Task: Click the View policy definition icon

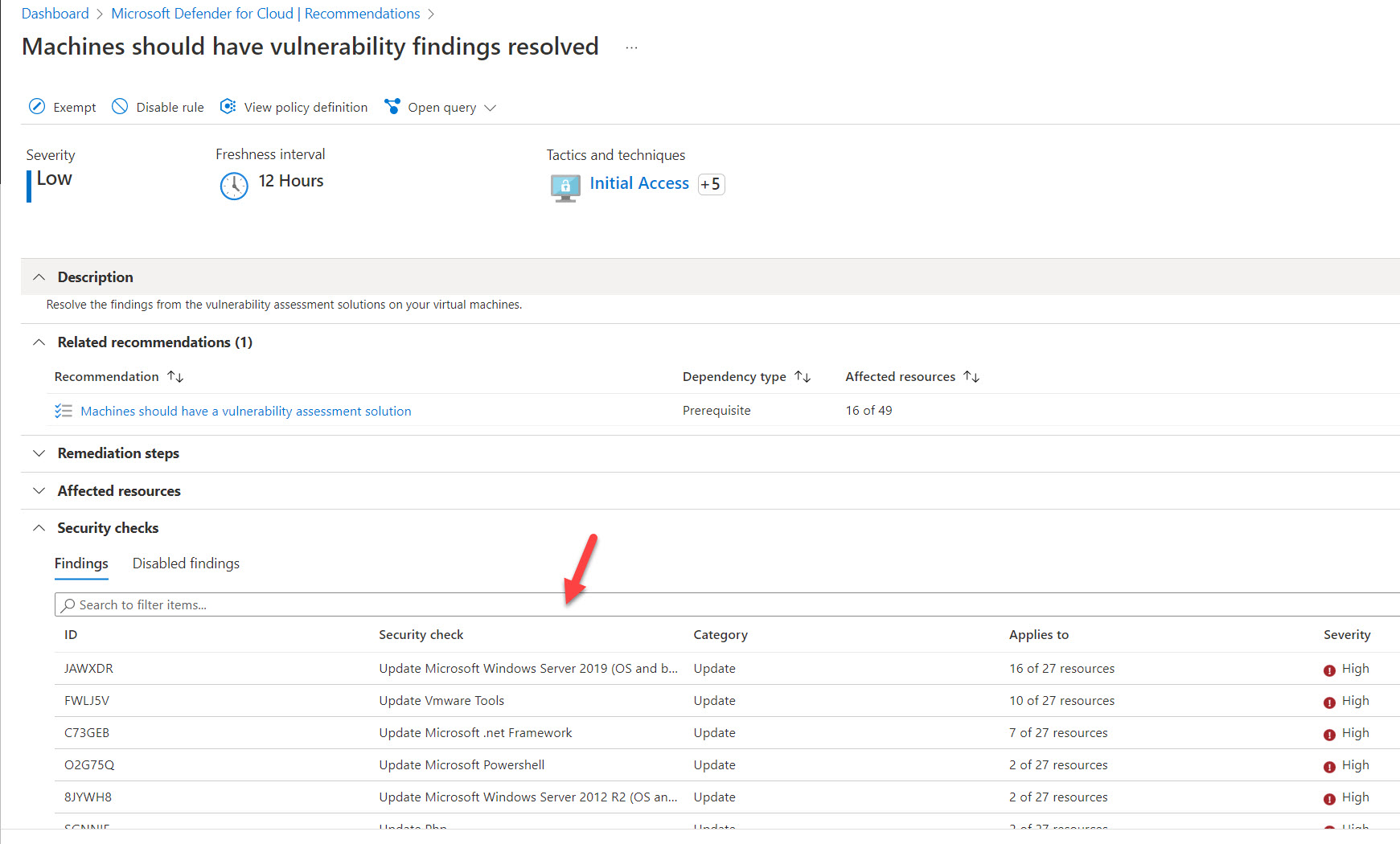Action: (x=228, y=107)
